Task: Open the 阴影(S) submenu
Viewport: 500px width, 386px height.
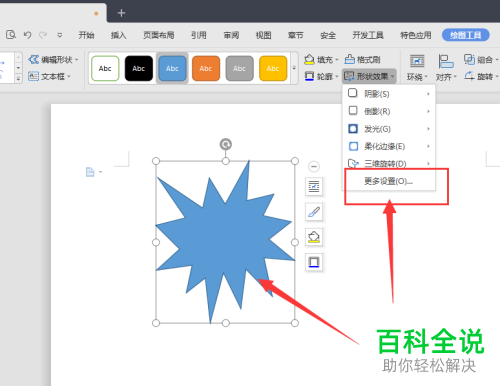Action: 389,94
